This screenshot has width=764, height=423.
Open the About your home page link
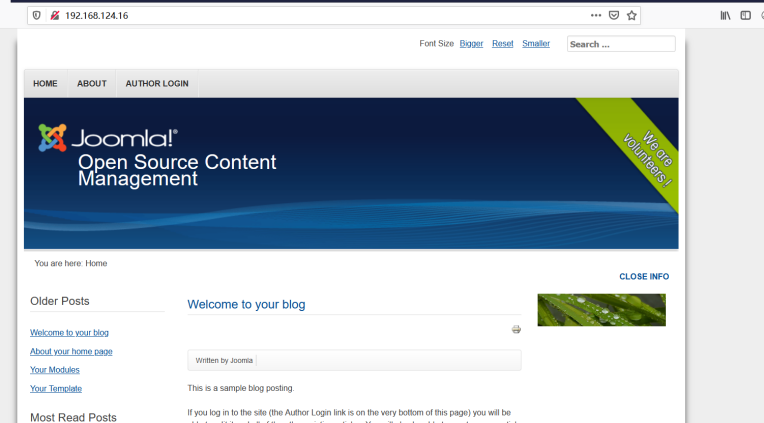pos(71,351)
